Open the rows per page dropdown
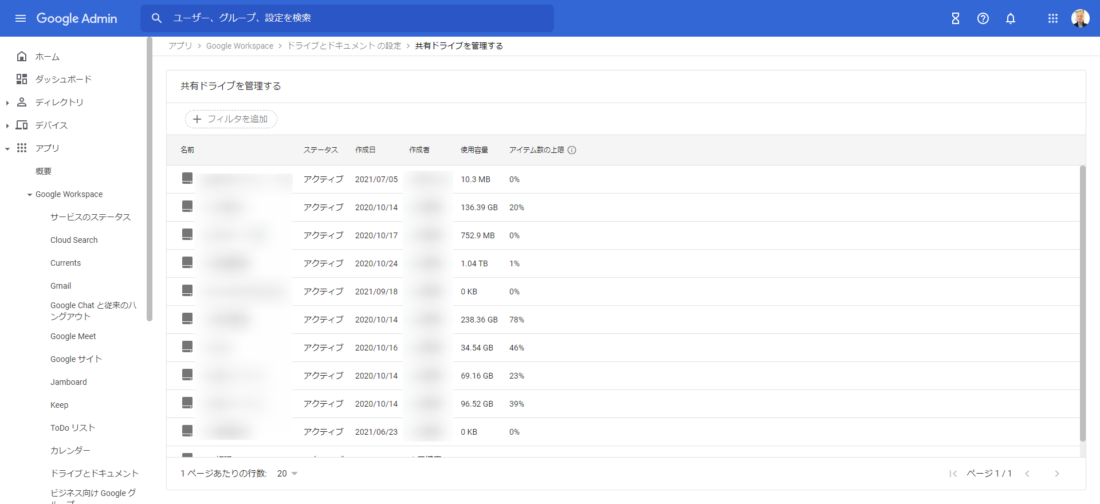 coord(288,474)
